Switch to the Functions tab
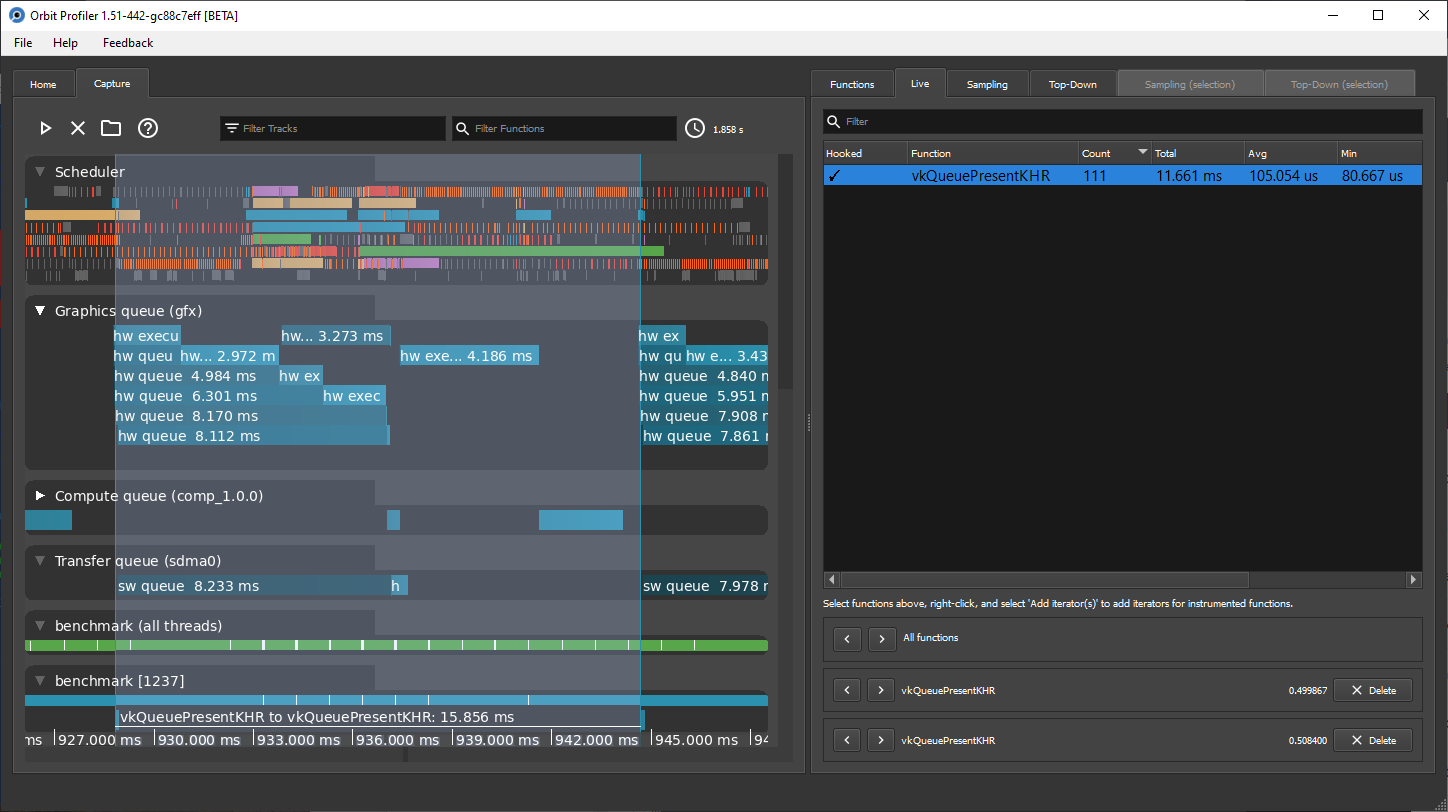 coord(852,84)
